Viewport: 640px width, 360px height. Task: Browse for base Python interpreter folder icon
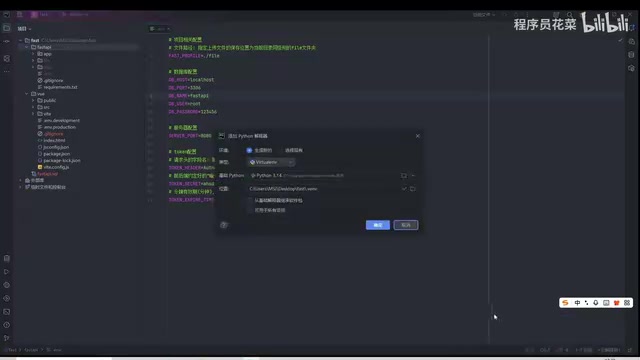tap(404, 176)
